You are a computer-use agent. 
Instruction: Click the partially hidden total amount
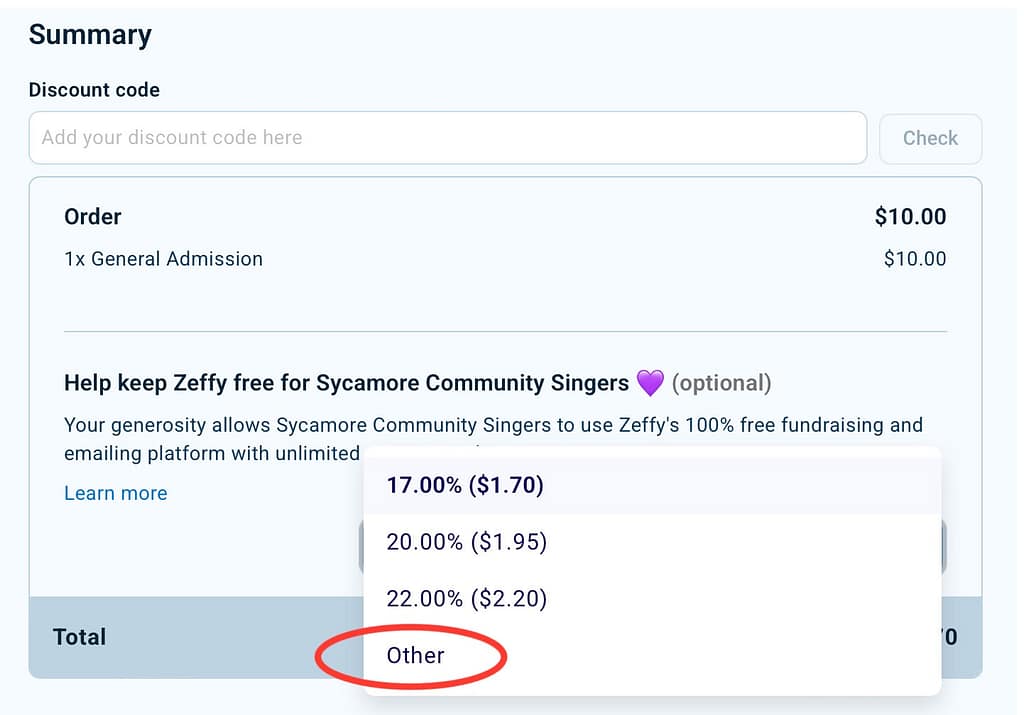[x=949, y=637]
